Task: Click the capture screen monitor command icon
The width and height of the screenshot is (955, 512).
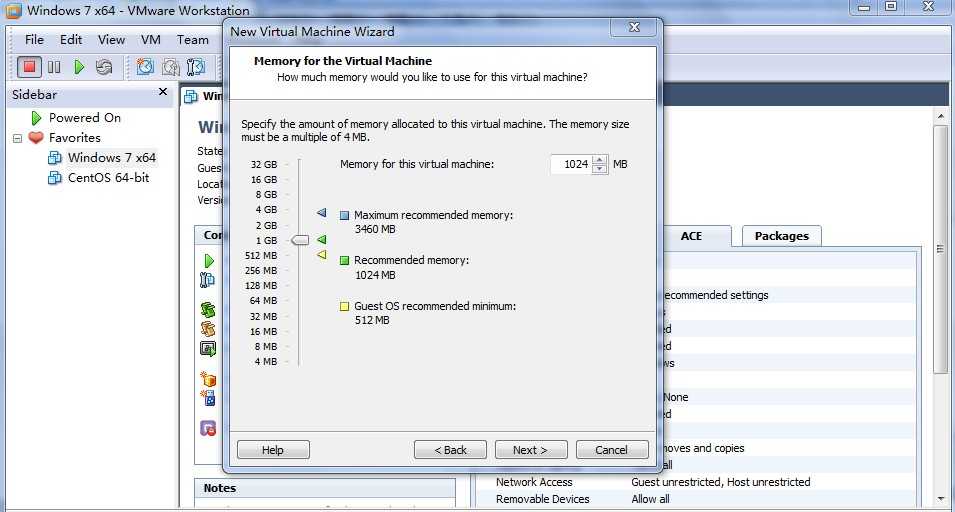Action: [x=208, y=349]
